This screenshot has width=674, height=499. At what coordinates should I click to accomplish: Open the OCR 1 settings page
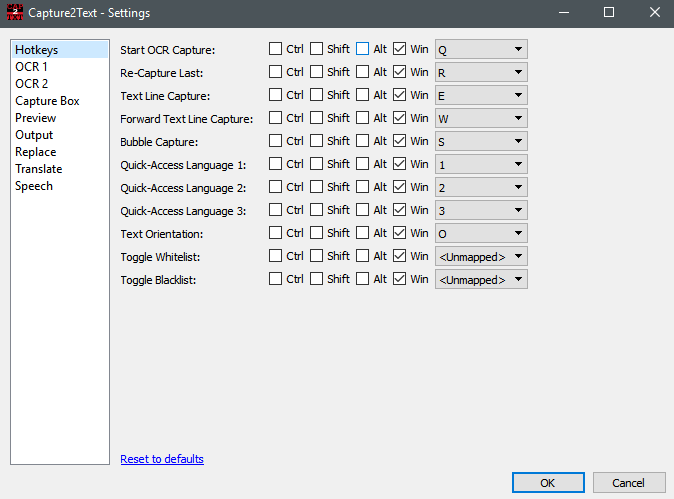point(60,67)
